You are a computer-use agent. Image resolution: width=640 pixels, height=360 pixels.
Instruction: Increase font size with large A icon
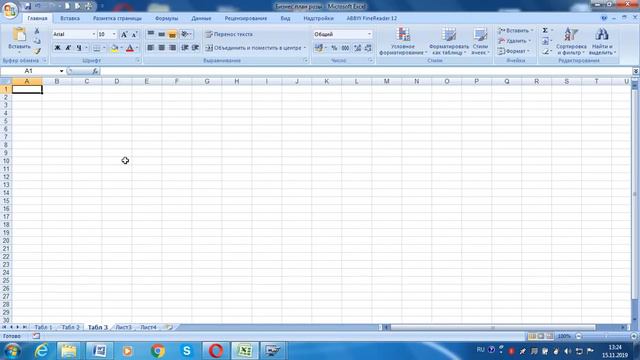(124, 34)
